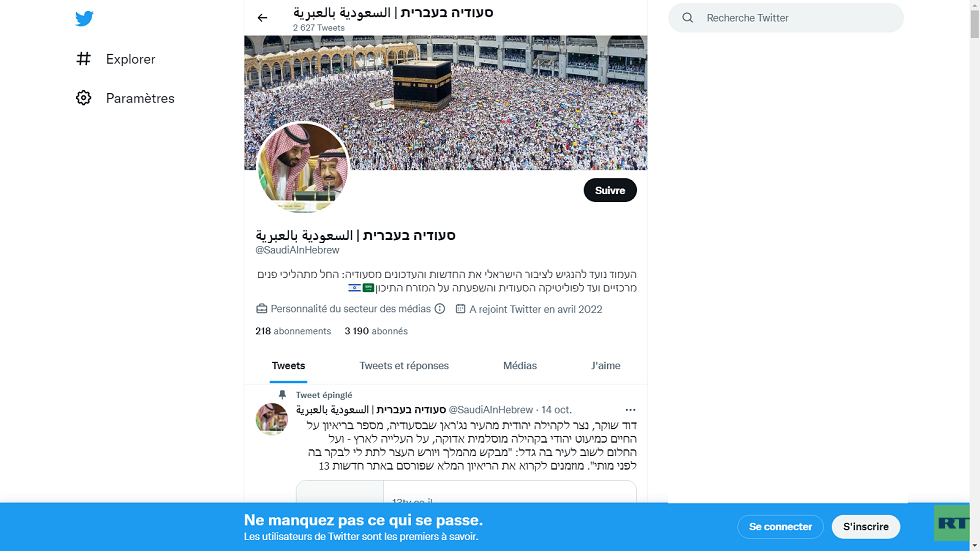This screenshot has width=980, height=551.
Task: Click the RT logo badge
Action: click(x=951, y=523)
